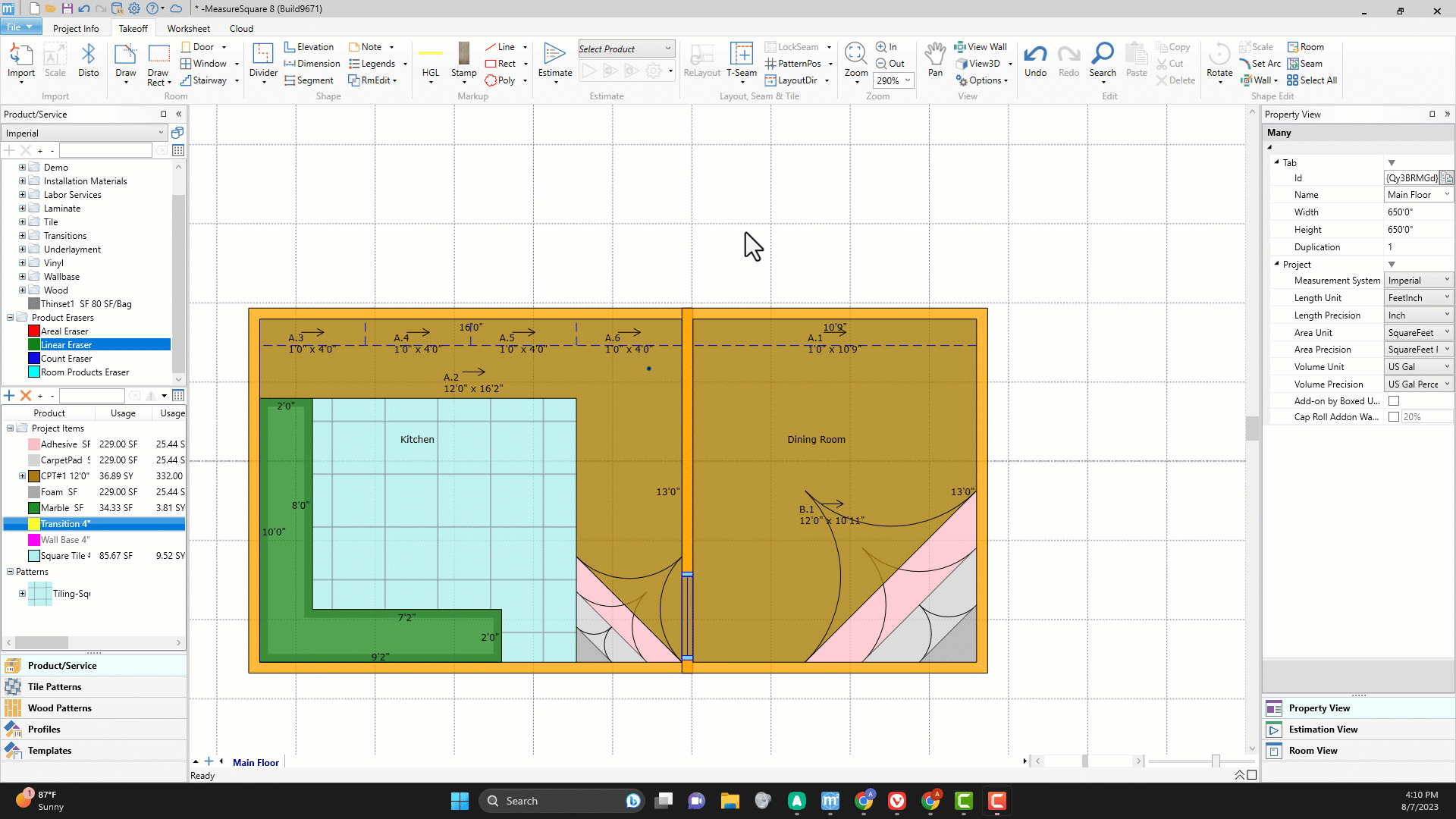Collapse the Project Items tree node
Viewport: 1456px width, 819px height.
(11, 428)
